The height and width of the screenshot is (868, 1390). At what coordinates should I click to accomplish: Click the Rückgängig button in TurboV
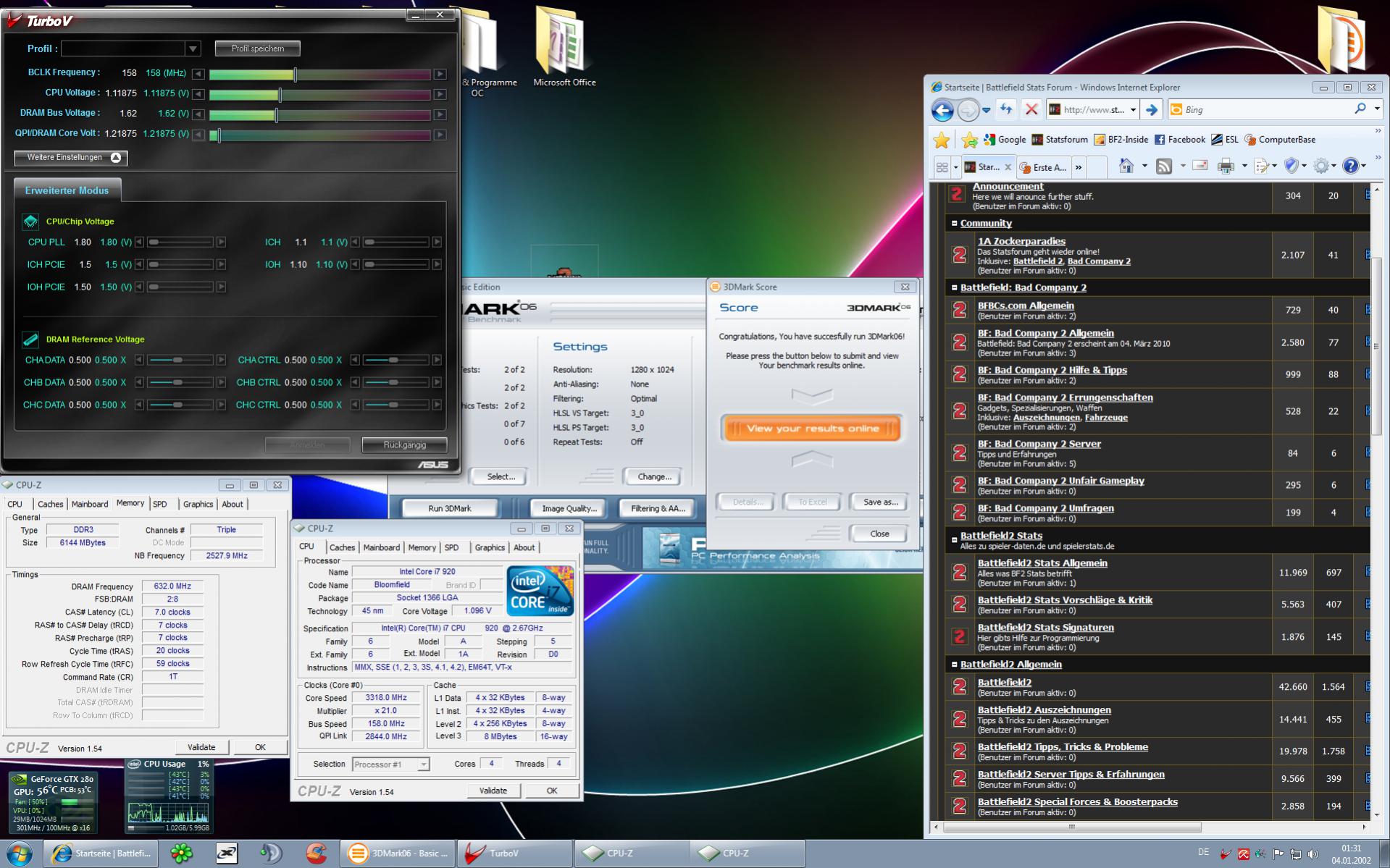point(404,444)
